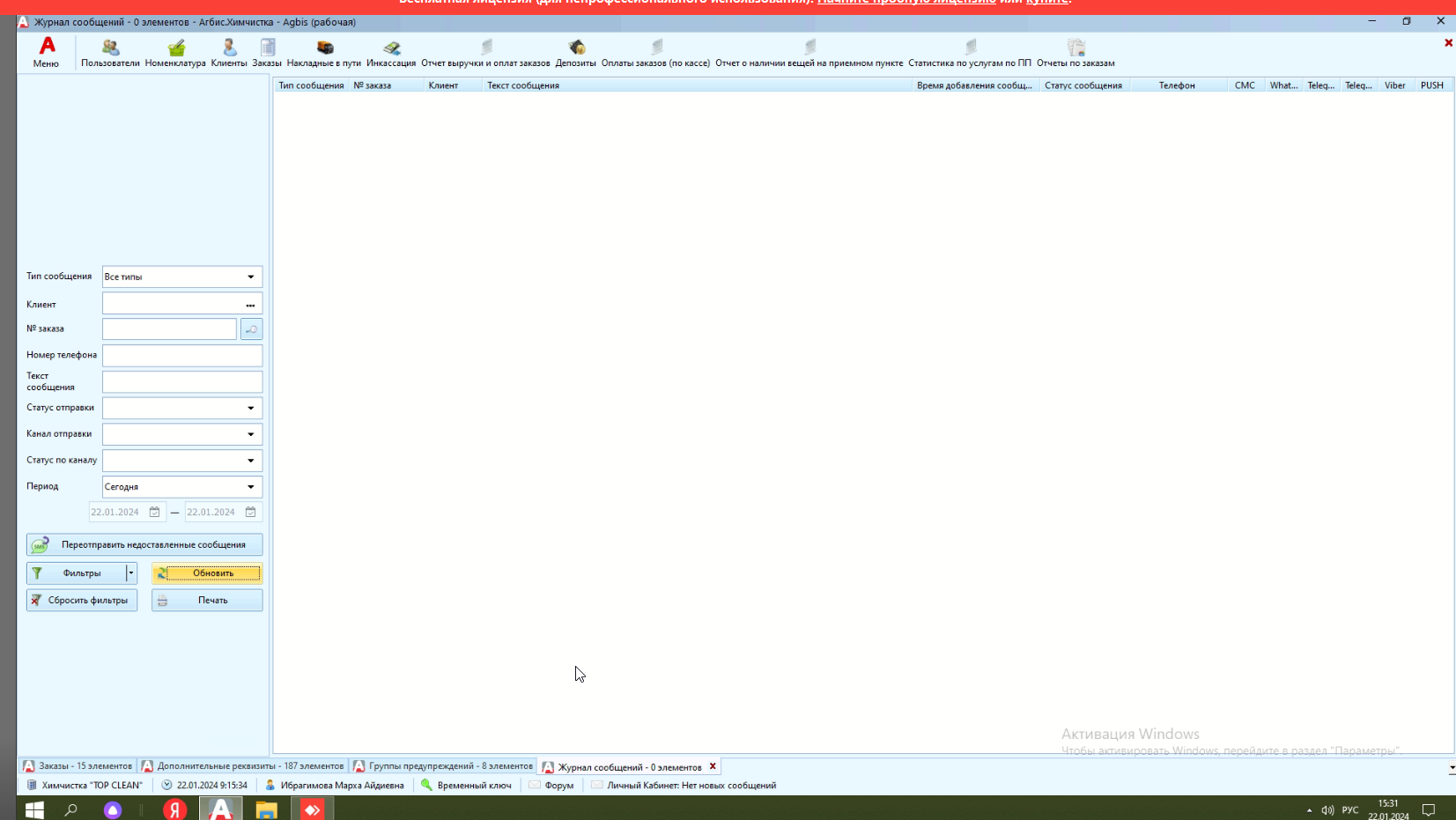
Task: Click the red X panel close icon
Action: [1448, 42]
